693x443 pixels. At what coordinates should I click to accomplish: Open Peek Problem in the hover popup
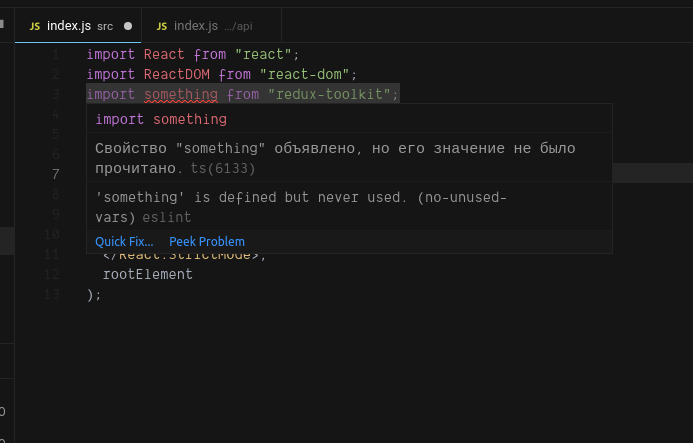(207, 242)
